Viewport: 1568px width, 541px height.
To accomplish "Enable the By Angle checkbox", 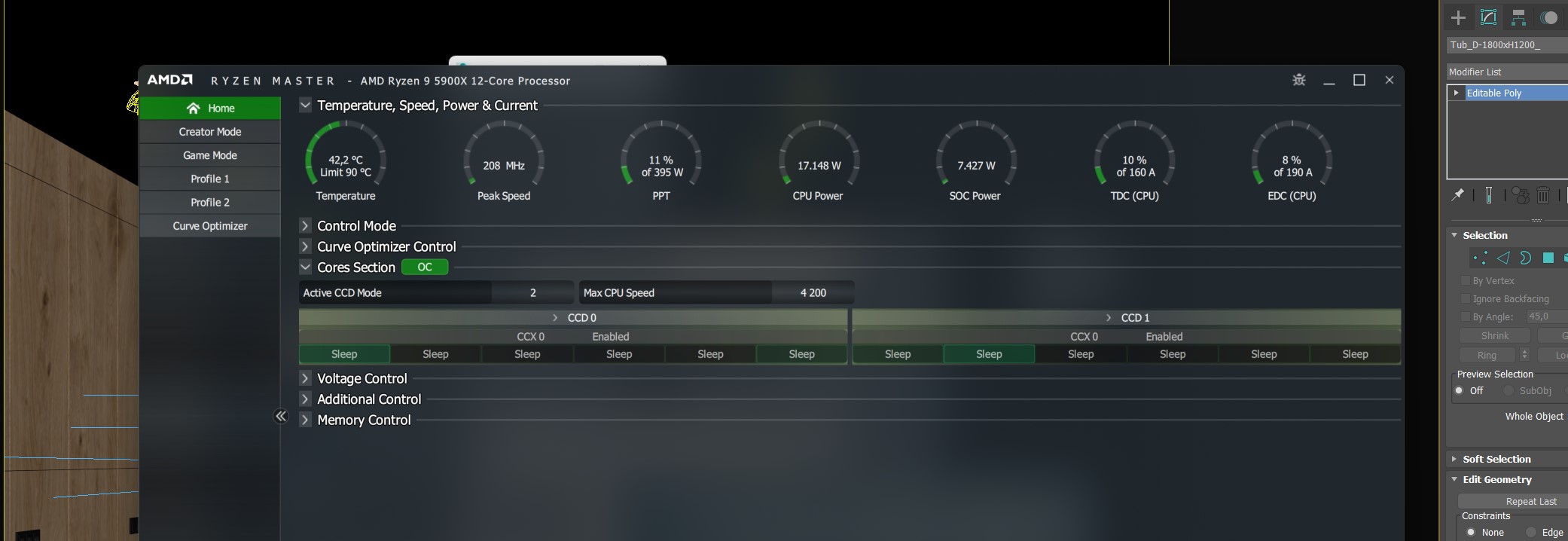I will 1466,316.
